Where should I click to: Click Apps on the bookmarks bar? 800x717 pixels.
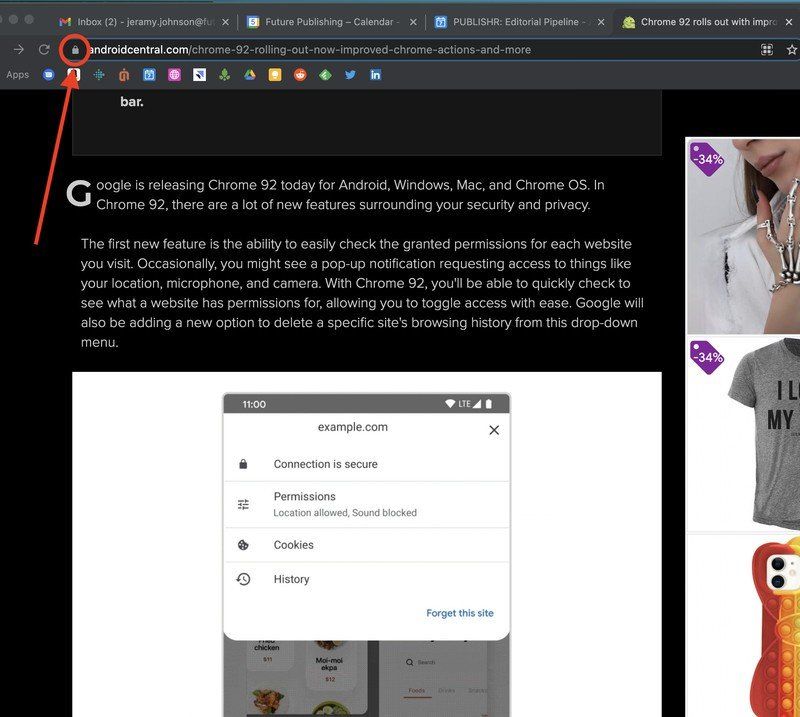17,74
